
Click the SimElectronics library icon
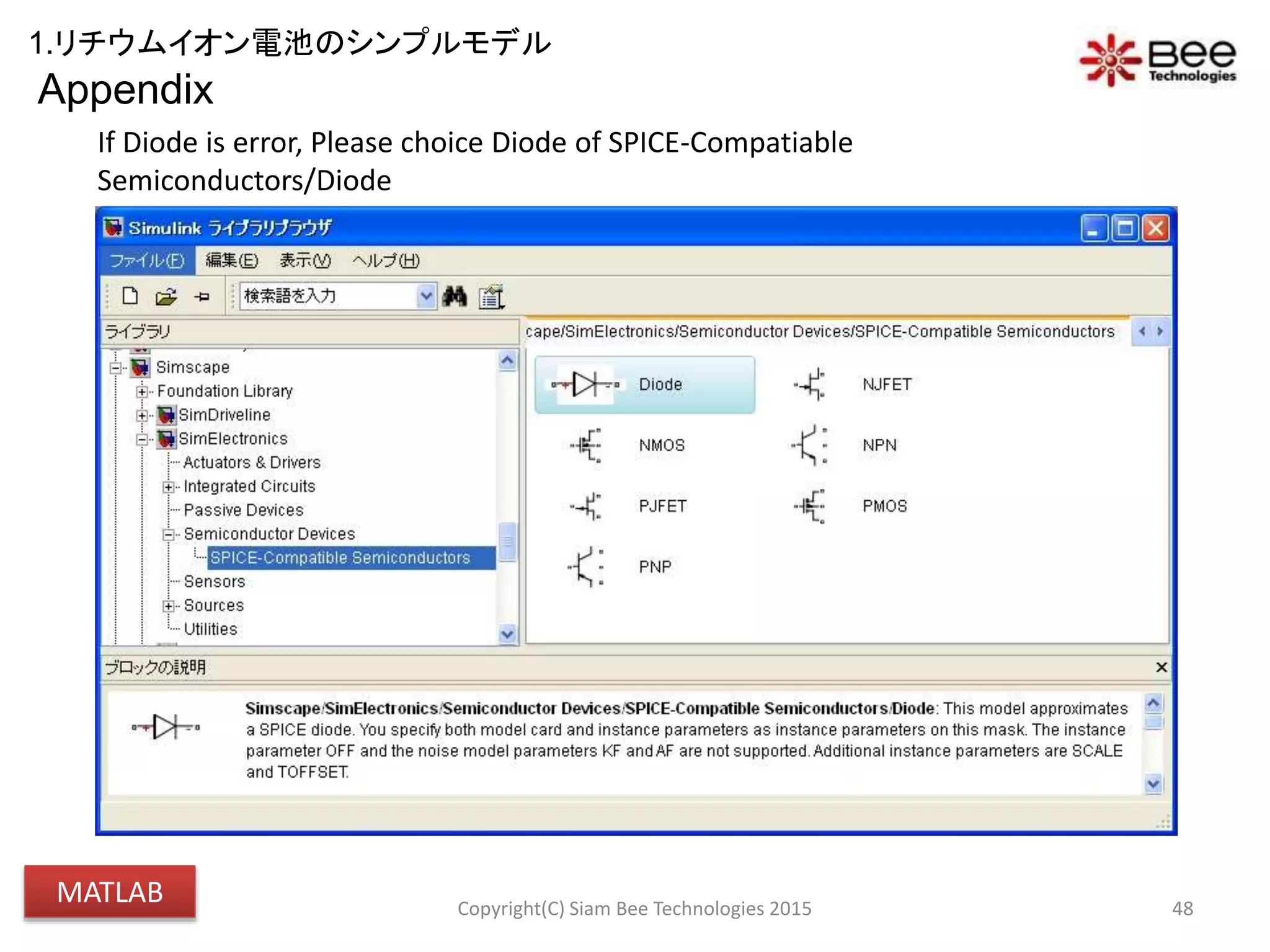point(166,438)
